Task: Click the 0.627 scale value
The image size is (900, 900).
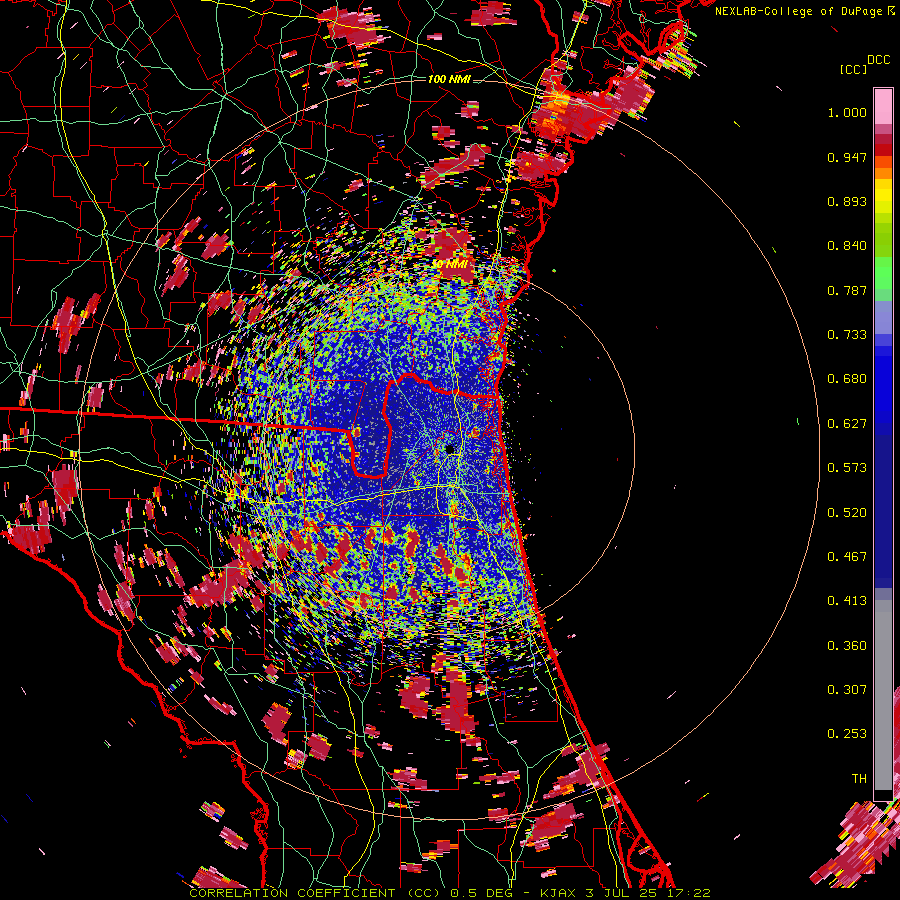Action: pos(847,424)
